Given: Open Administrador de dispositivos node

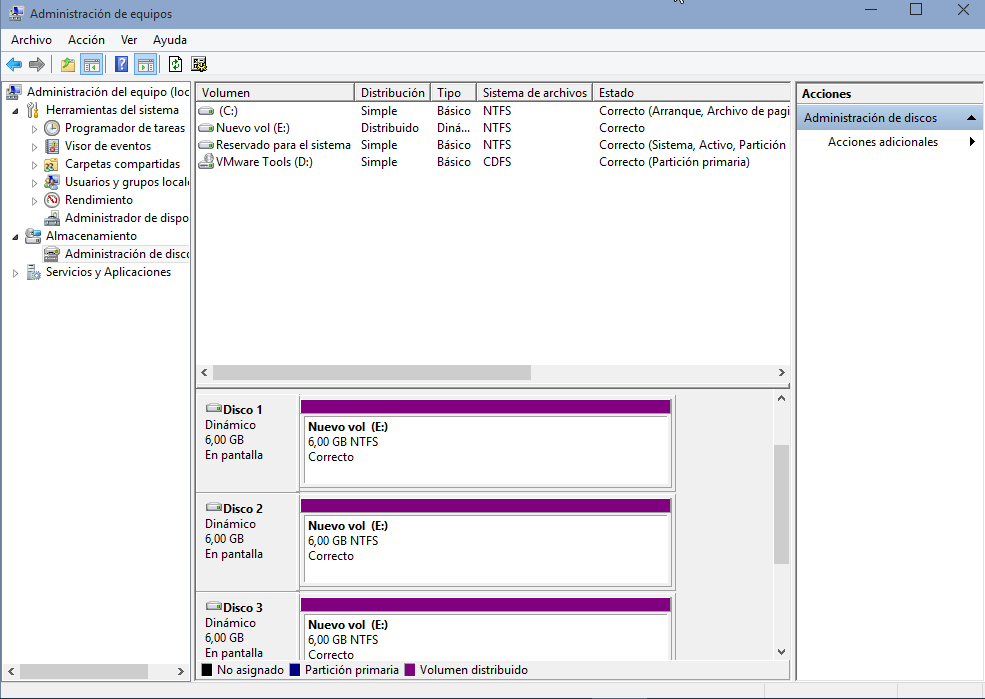Looking at the screenshot, I should pos(126,218).
